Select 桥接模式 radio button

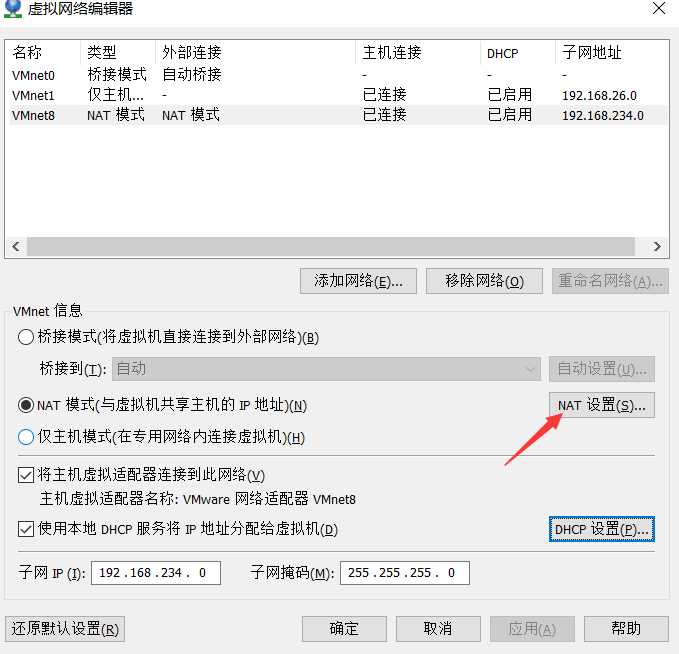click(26, 337)
